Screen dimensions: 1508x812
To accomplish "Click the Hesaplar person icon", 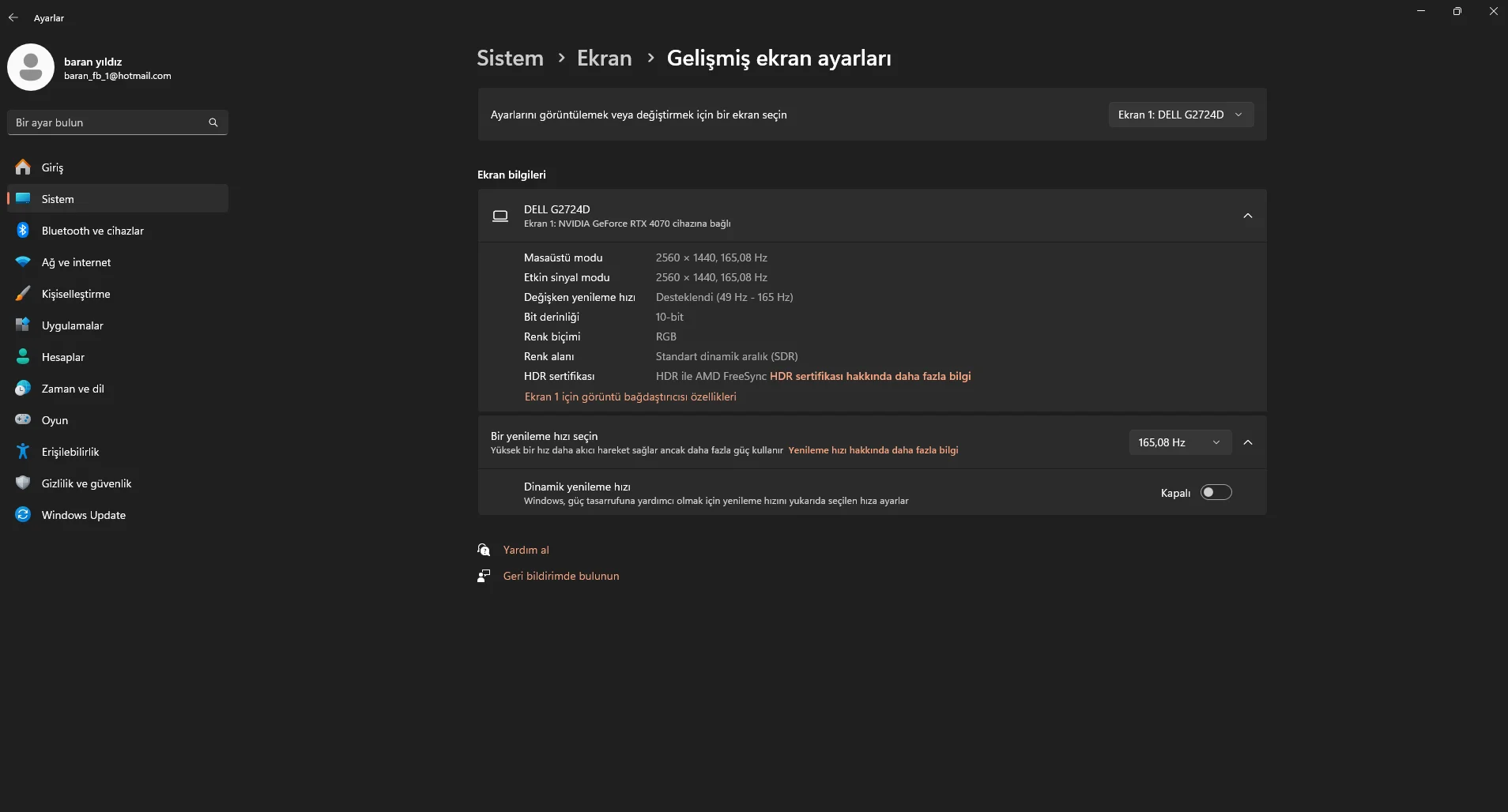I will click(x=23, y=356).
